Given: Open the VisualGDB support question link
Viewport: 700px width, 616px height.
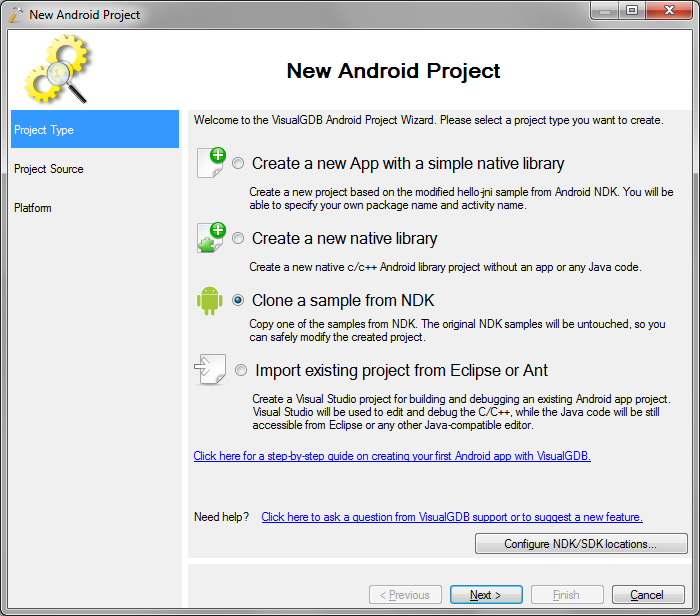Looking at the screenshot, I should click(452, 517).
